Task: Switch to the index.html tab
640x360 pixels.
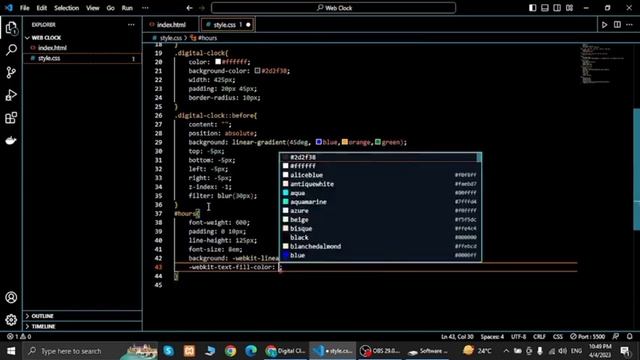Action: [170, 25]
